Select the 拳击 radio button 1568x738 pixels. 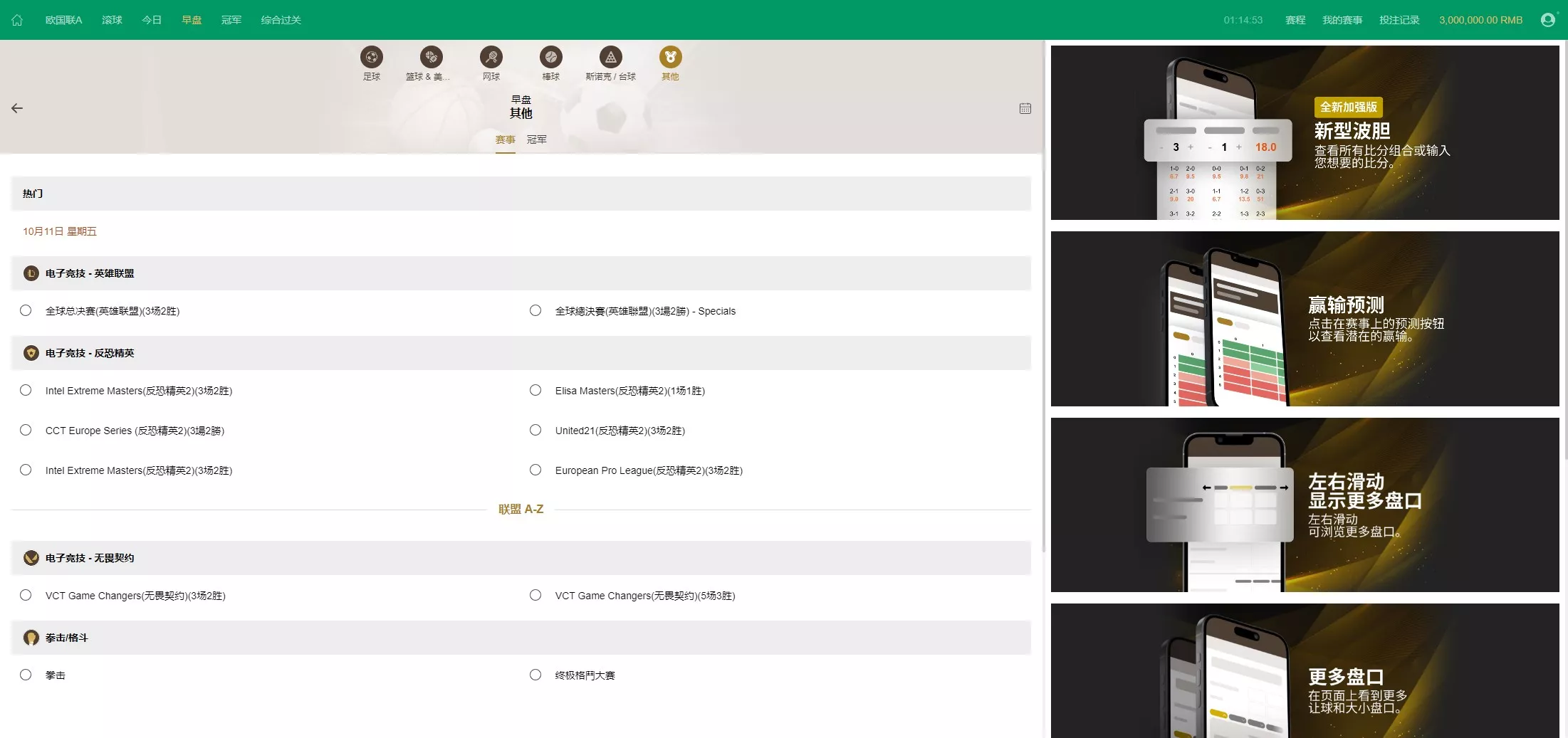[x=26, y=675]
